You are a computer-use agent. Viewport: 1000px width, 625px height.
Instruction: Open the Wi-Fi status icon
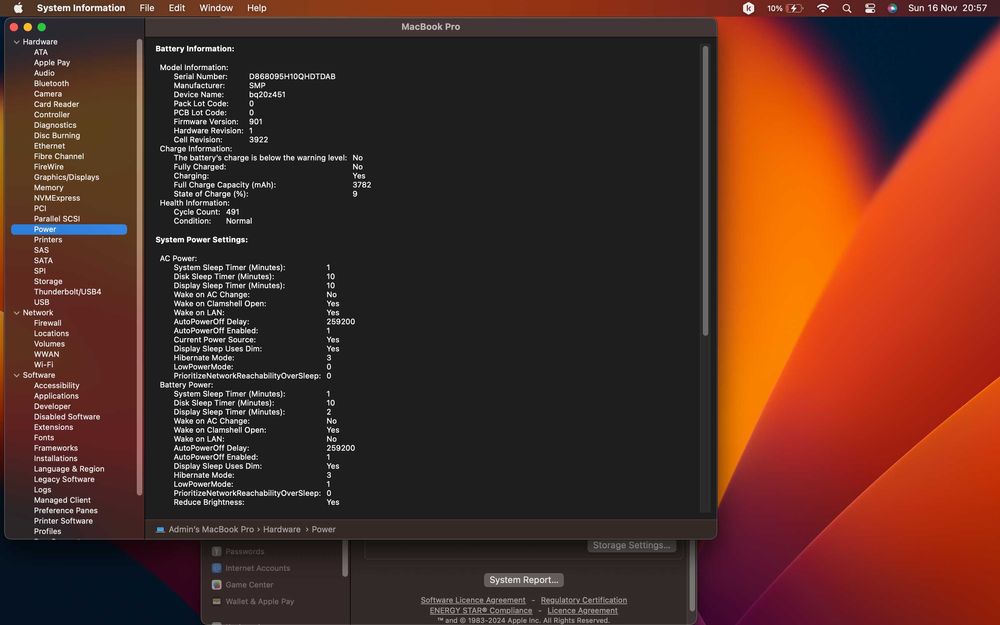[823, 8]
